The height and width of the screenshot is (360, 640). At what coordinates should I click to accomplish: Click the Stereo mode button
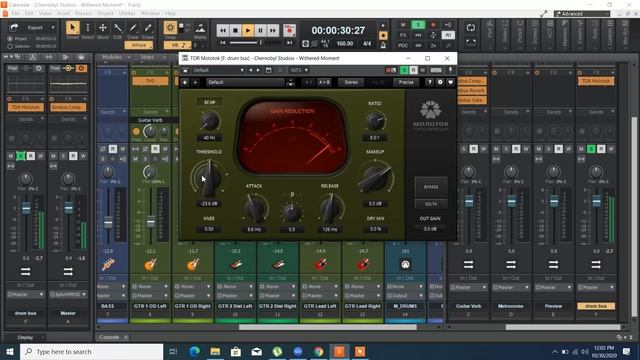[x=351, y=82]
